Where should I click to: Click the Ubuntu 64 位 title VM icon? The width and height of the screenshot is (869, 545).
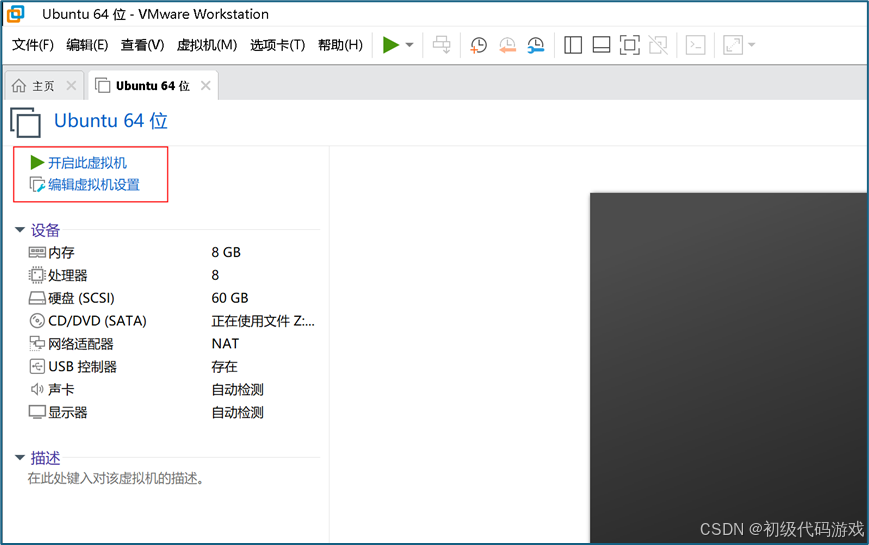25,122
